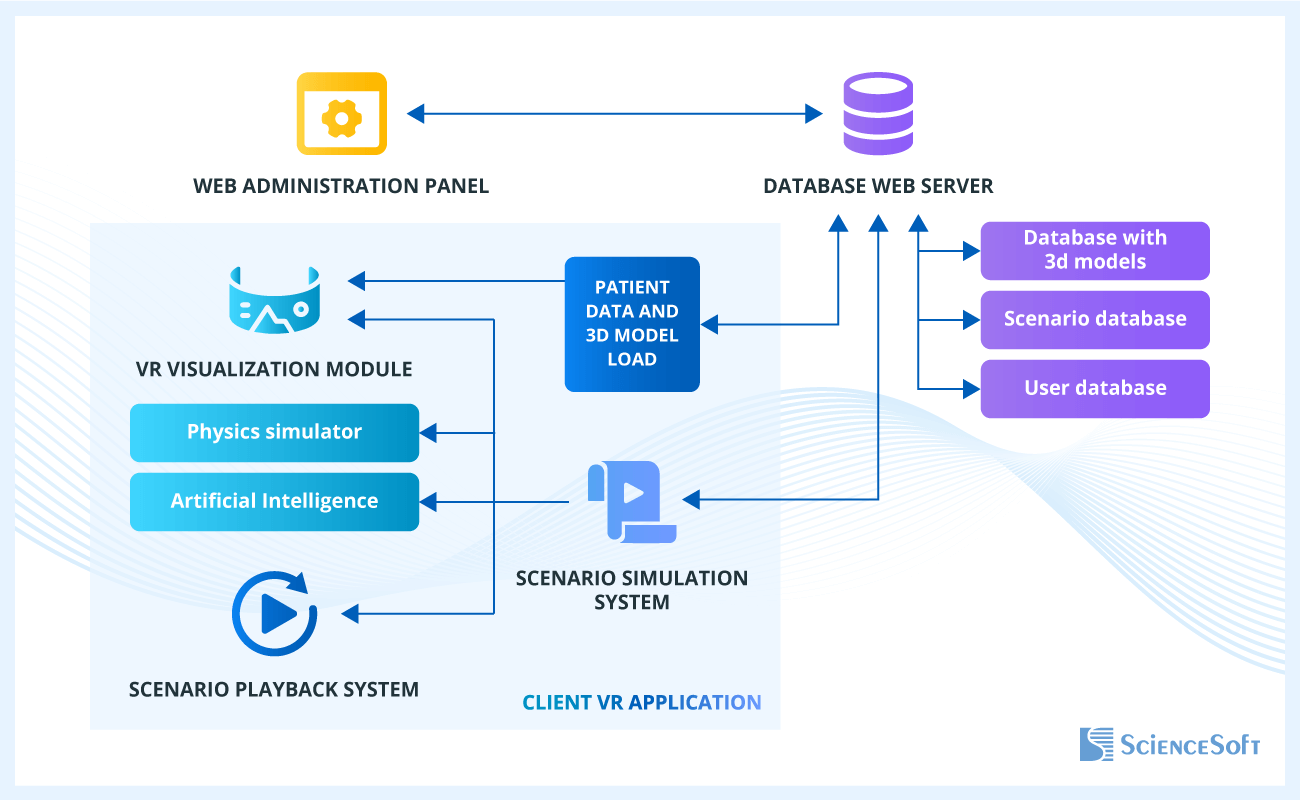The image size is (1300, 800).
Task: Click the DATABASE WEB SERVER label
Action: click(x=878, y=186)
